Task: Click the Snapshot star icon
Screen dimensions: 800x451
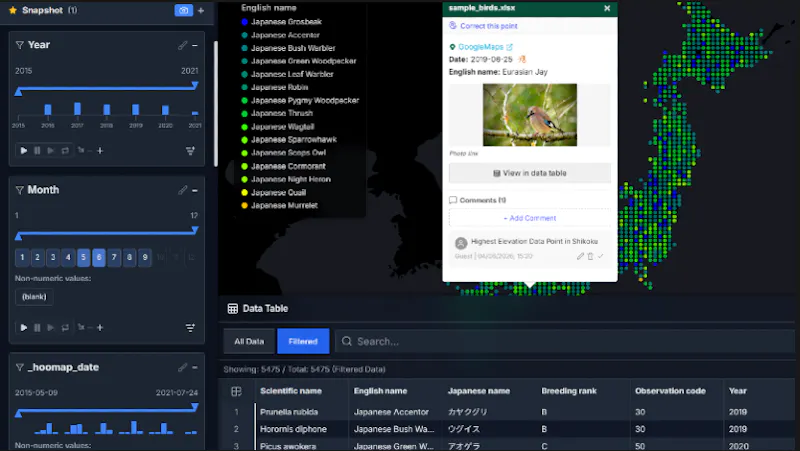Action: tap(13, 10)
